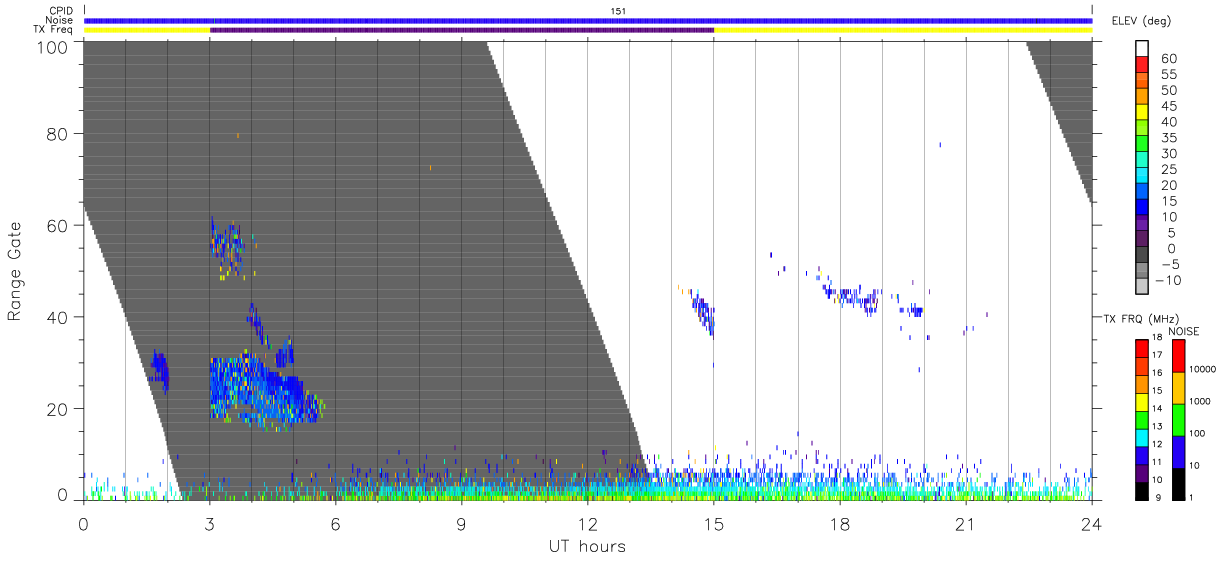The image size is (1228, 567).
Task: Click the '40' tick on Range Gate axis
Action: click(x=58, y=317)
